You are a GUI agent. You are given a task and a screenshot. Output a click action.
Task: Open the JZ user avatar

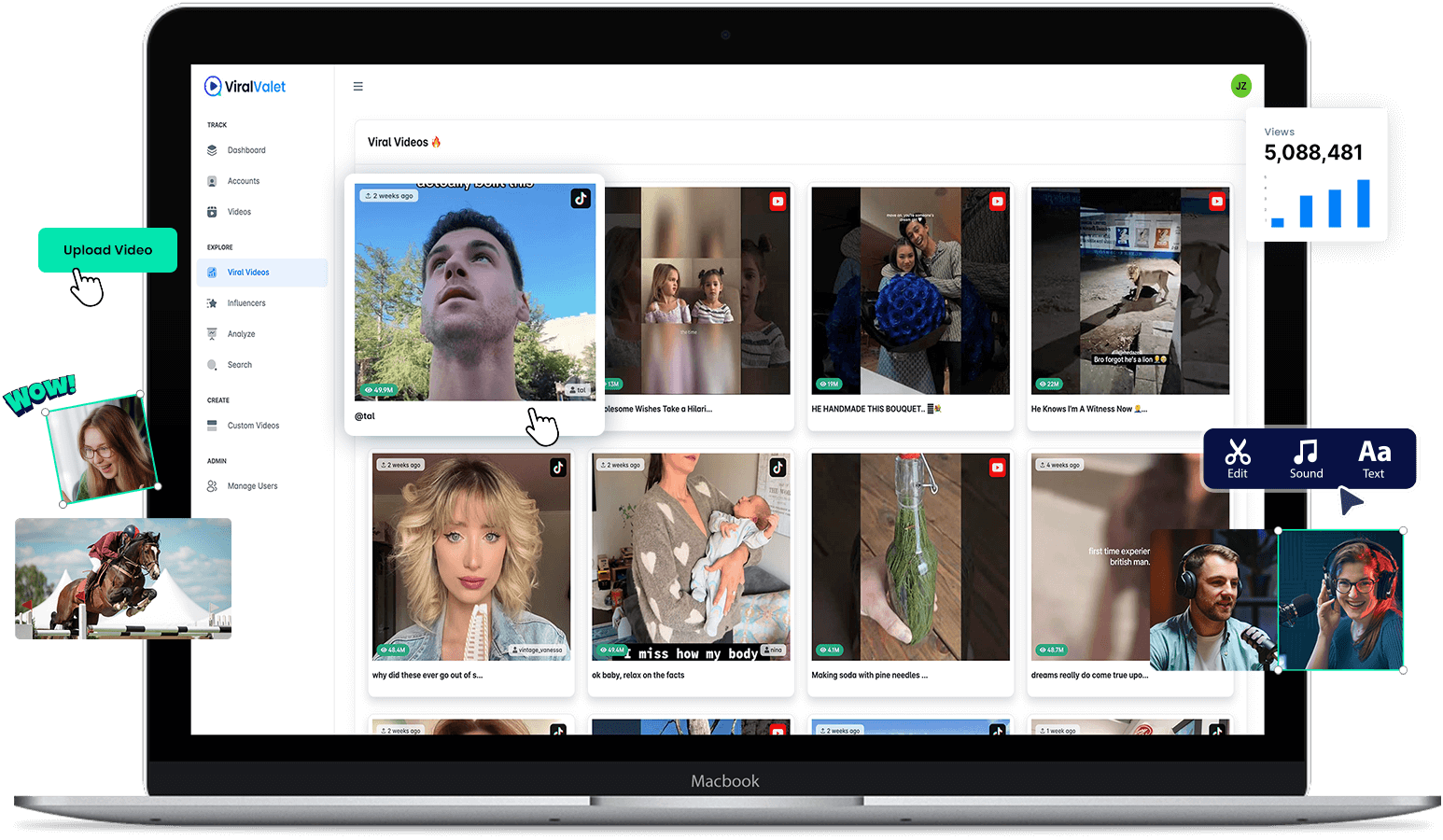click(1240, 86)
